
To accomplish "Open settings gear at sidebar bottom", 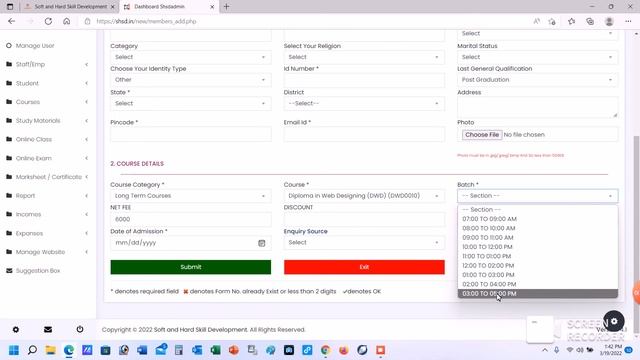I will click(16, 329).
